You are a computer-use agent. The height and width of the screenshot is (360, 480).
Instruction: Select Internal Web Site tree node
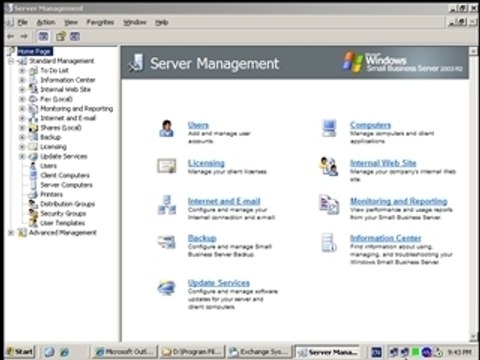point(65,89)
